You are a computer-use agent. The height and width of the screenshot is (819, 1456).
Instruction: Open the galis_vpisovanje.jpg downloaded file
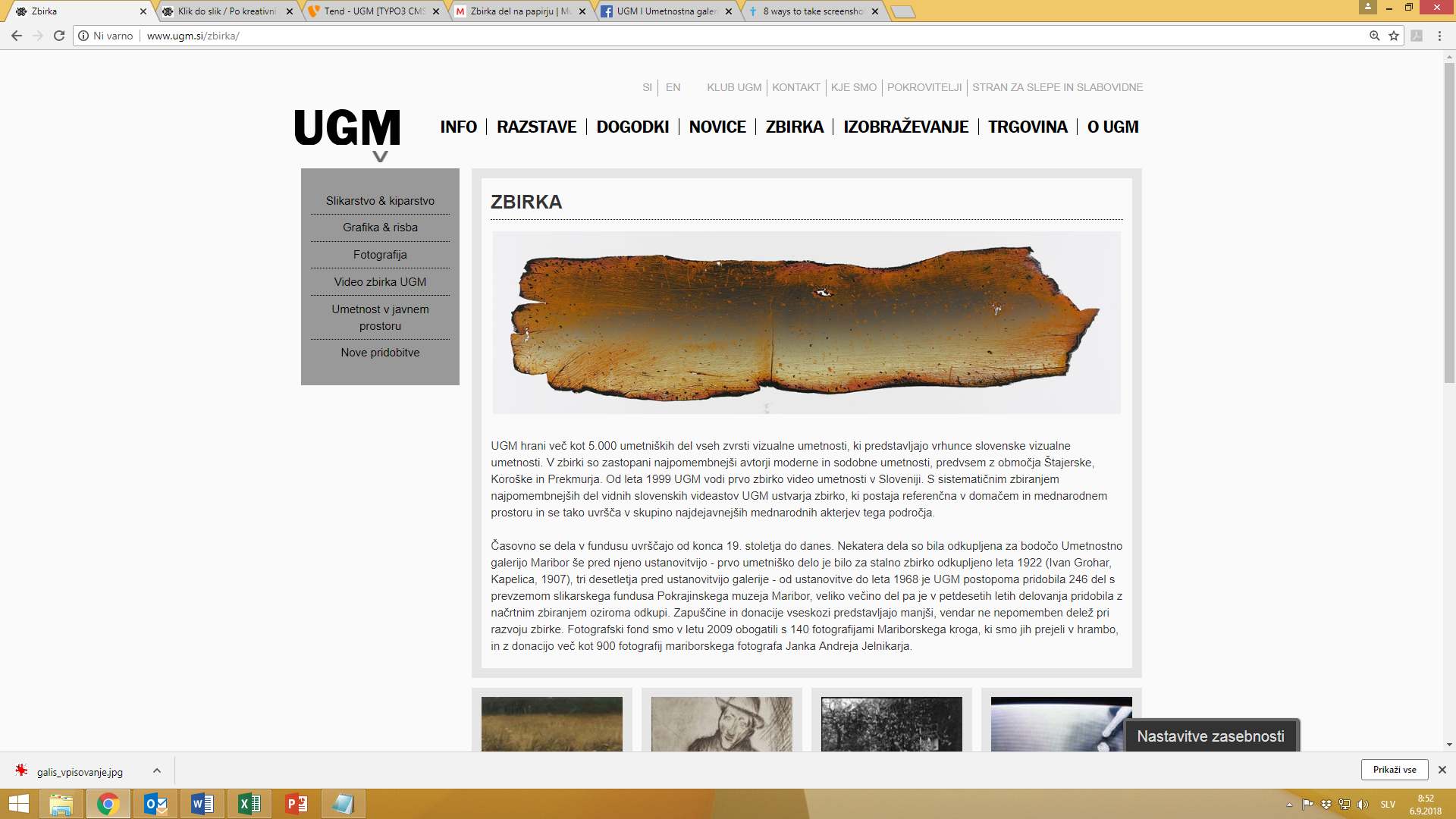(x=80, y=771)
